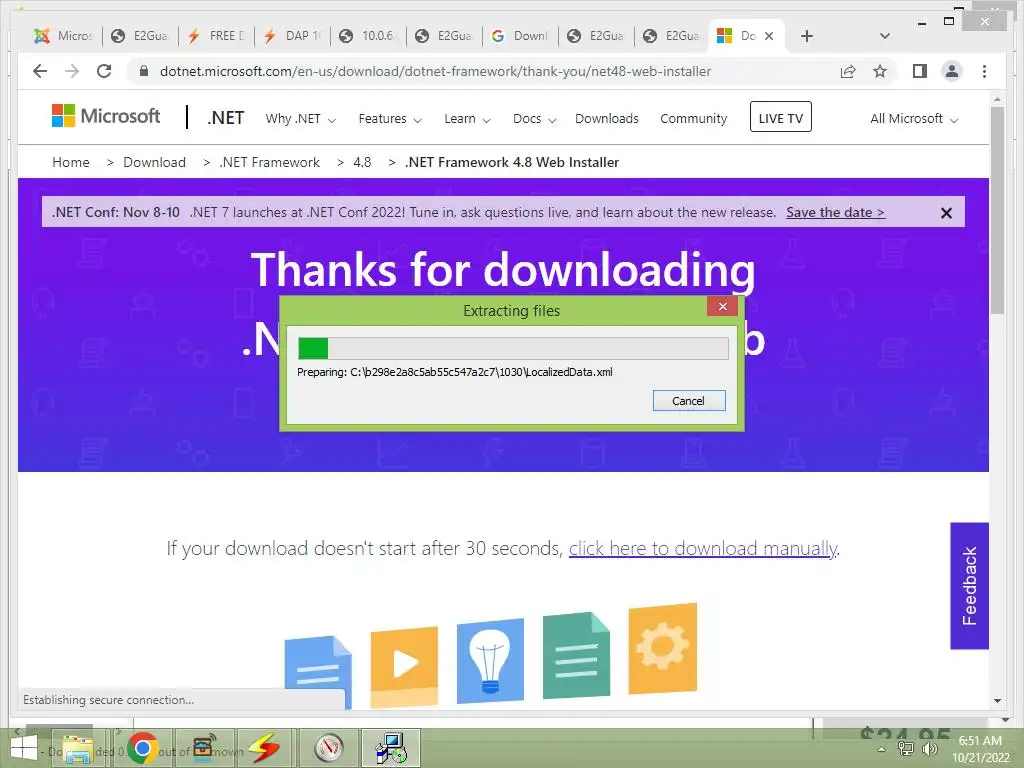Dismiss the .NET Conf banner

pos(946,213)
